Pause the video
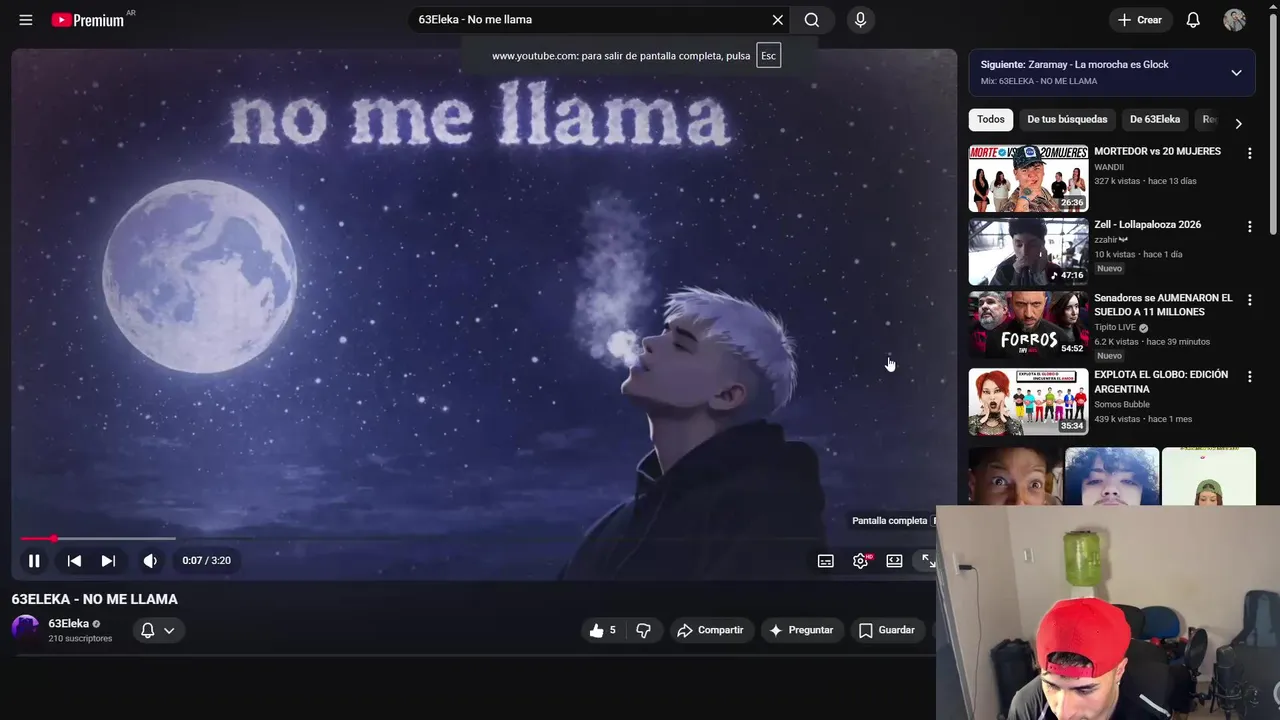1280x720 pixels. pos(34,561)
